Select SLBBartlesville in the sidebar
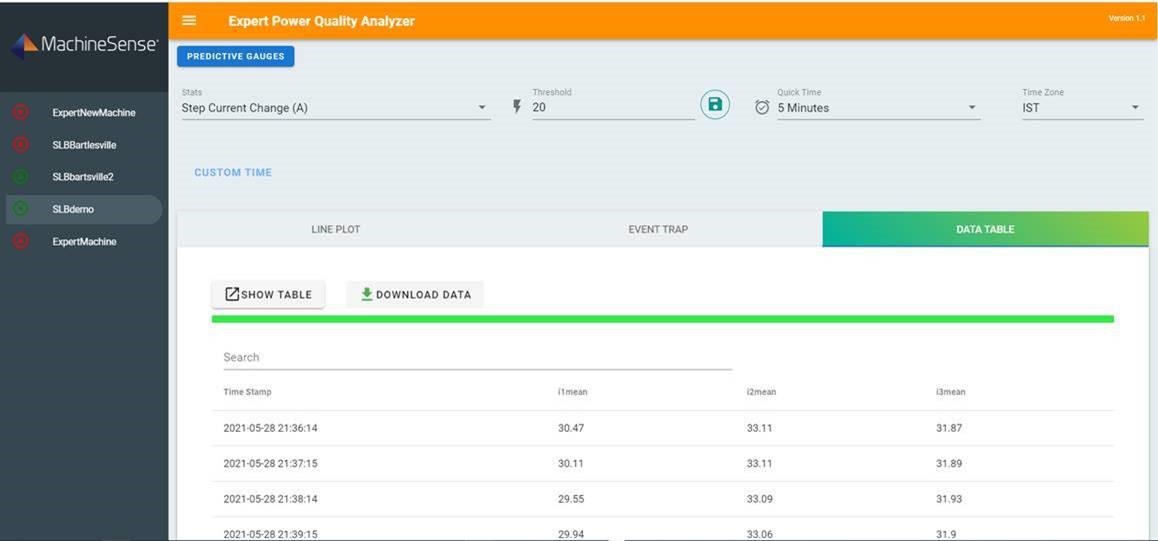 84,145
